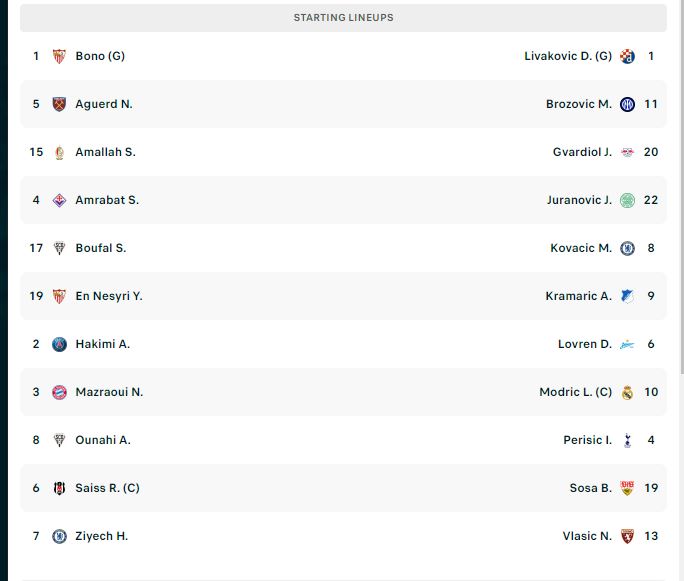Click the Starting Lineups header bar

[x=343, y=18]
